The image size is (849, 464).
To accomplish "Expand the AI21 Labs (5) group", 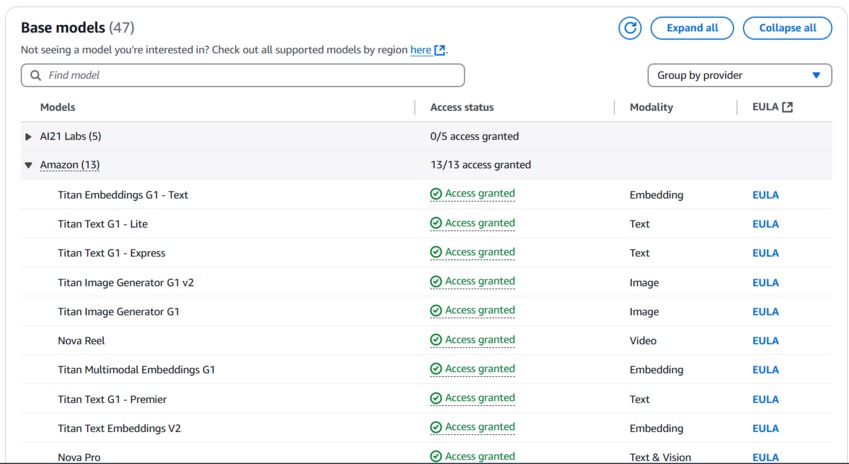I will (28, 137).
